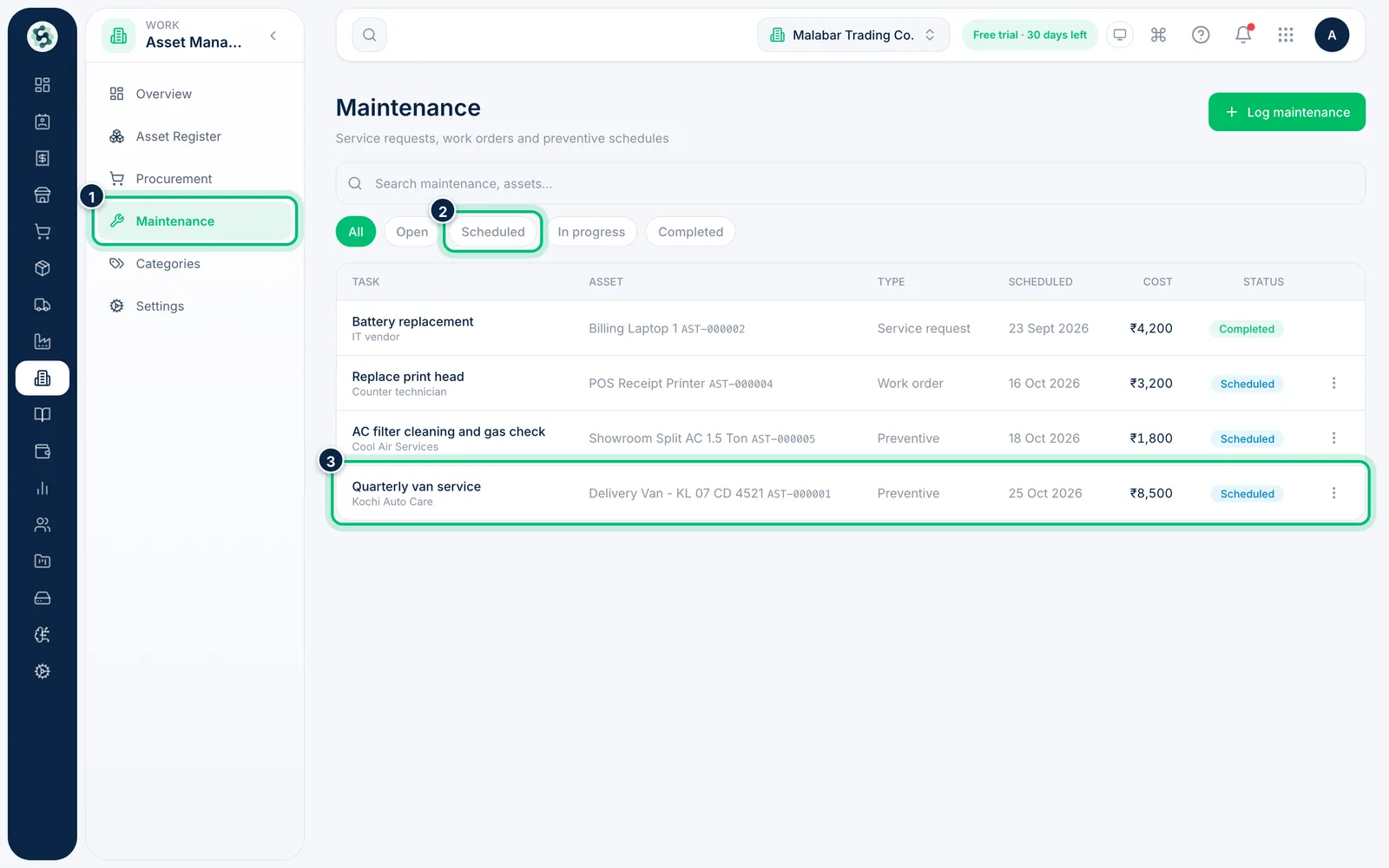This screenshot has width=1389, height=868.
Task: Focus the Search maintenance, assets field
Action: pyautogui.click(x=850, y=183)
